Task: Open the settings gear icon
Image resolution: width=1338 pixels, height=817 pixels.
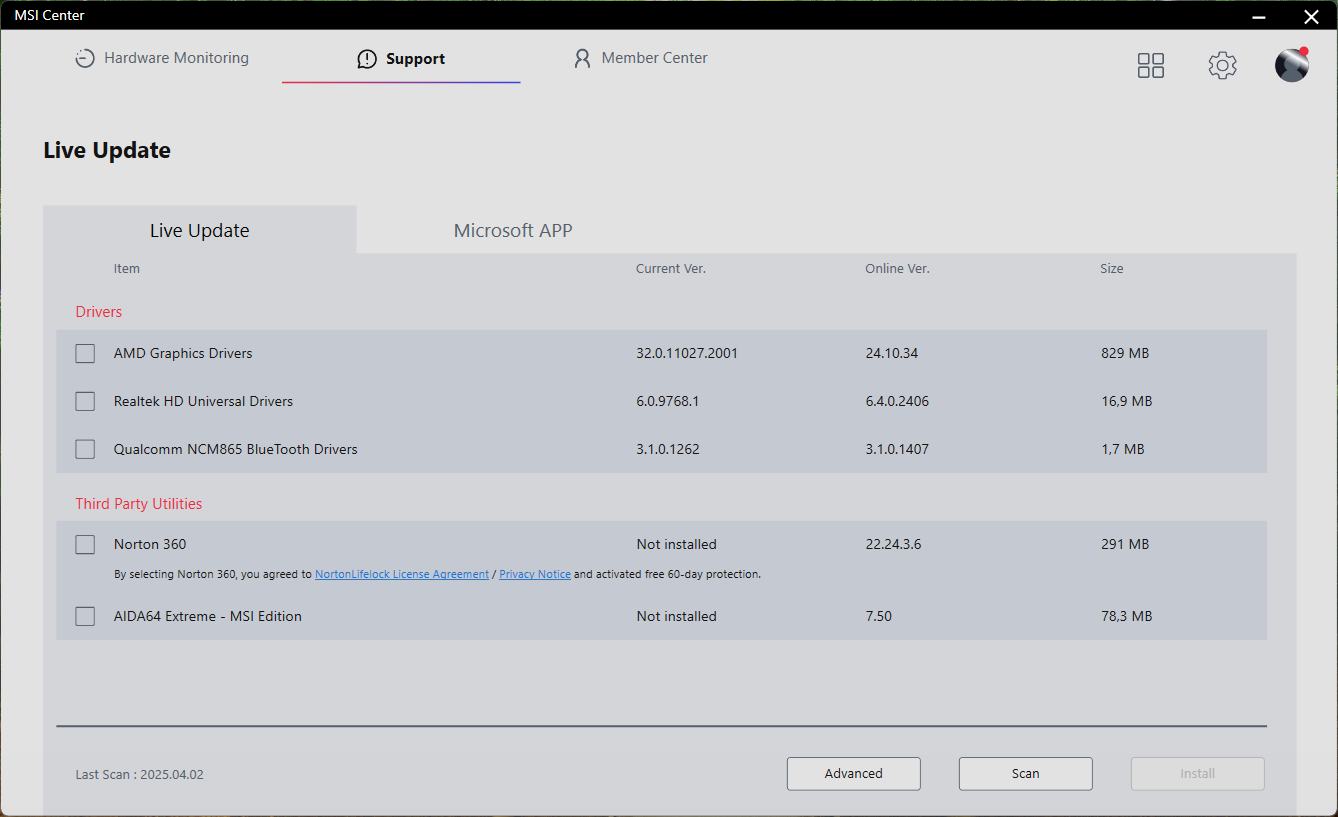Action: 1222,66
